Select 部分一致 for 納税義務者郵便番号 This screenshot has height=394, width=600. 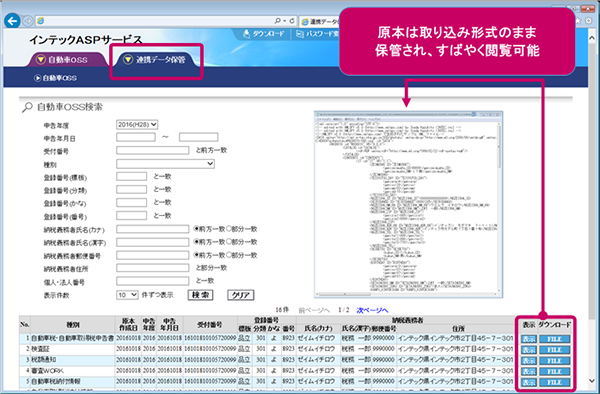(x=229, y=255)
